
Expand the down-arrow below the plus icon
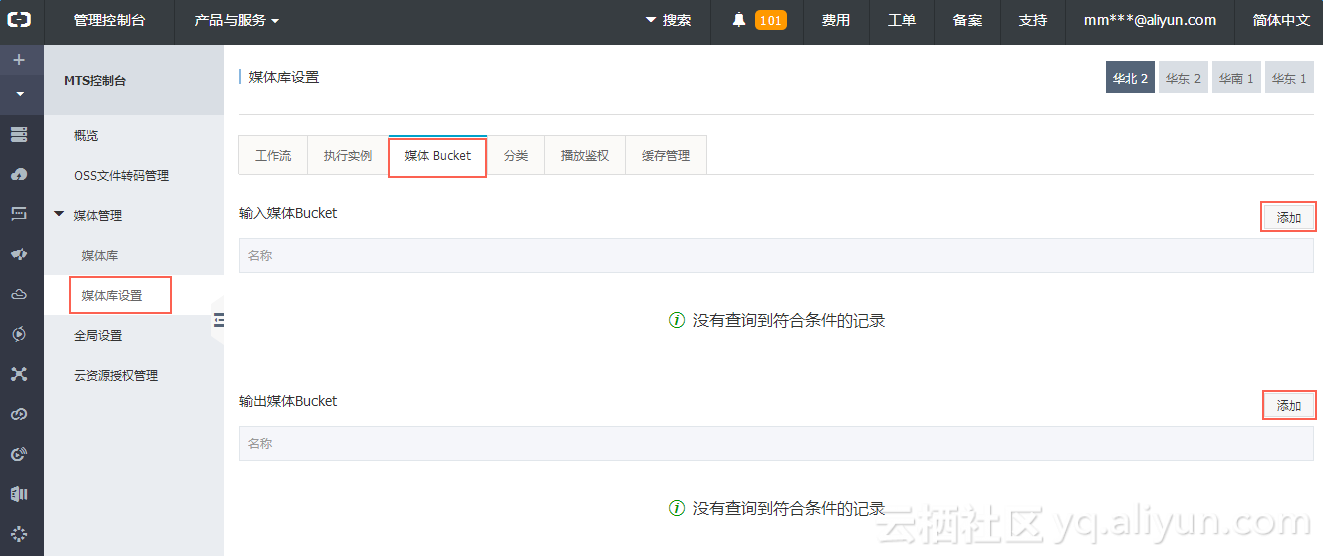(19, 95)
